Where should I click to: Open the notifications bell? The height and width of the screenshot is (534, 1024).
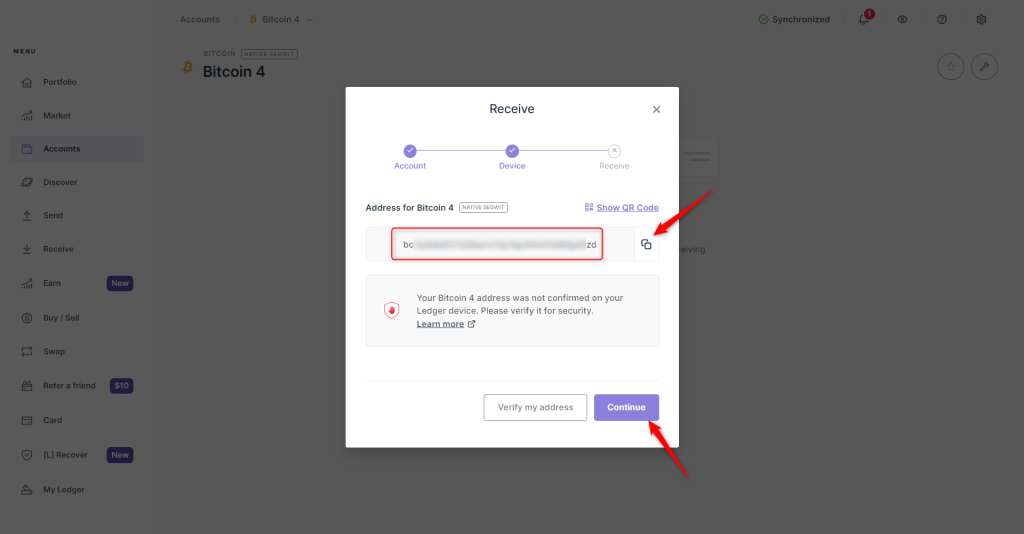[x=864, y=19]
